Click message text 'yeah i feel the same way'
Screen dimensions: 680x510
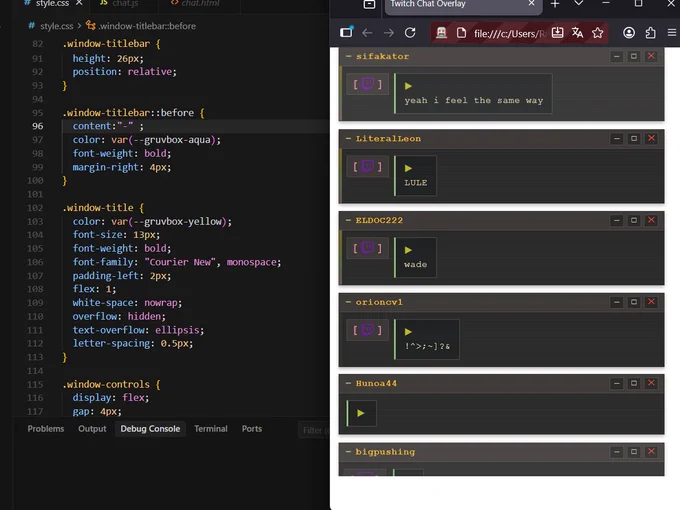click(474, 101)
